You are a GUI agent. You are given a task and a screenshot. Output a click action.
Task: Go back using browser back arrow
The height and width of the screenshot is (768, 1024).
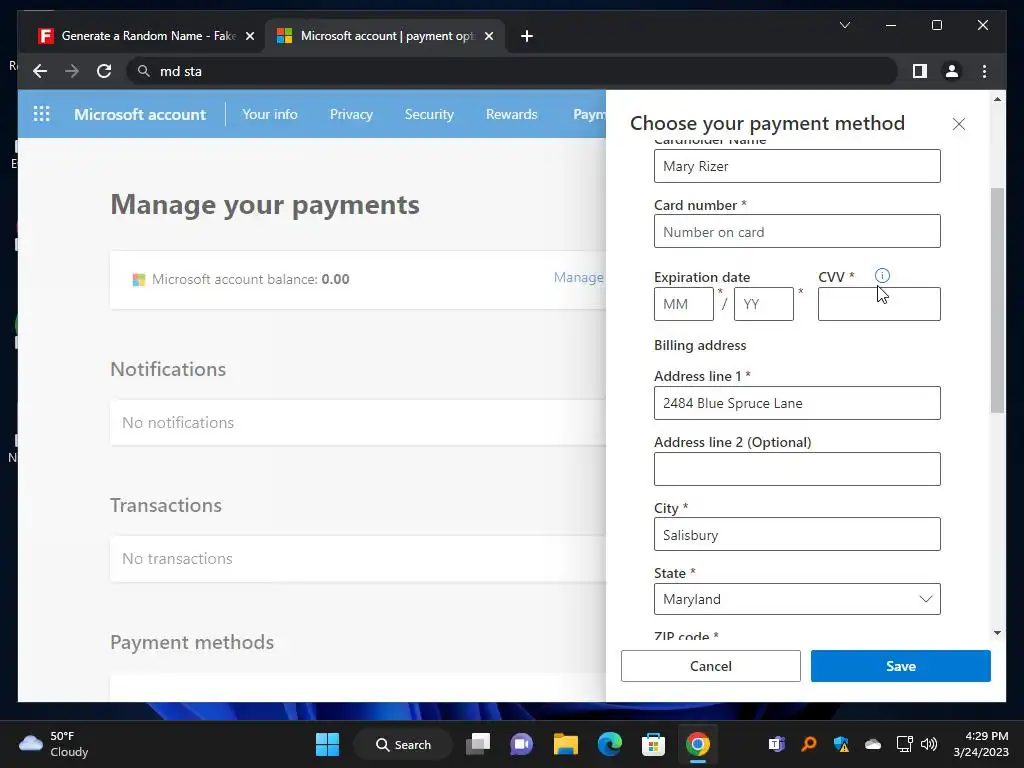[x=40, y=71]
